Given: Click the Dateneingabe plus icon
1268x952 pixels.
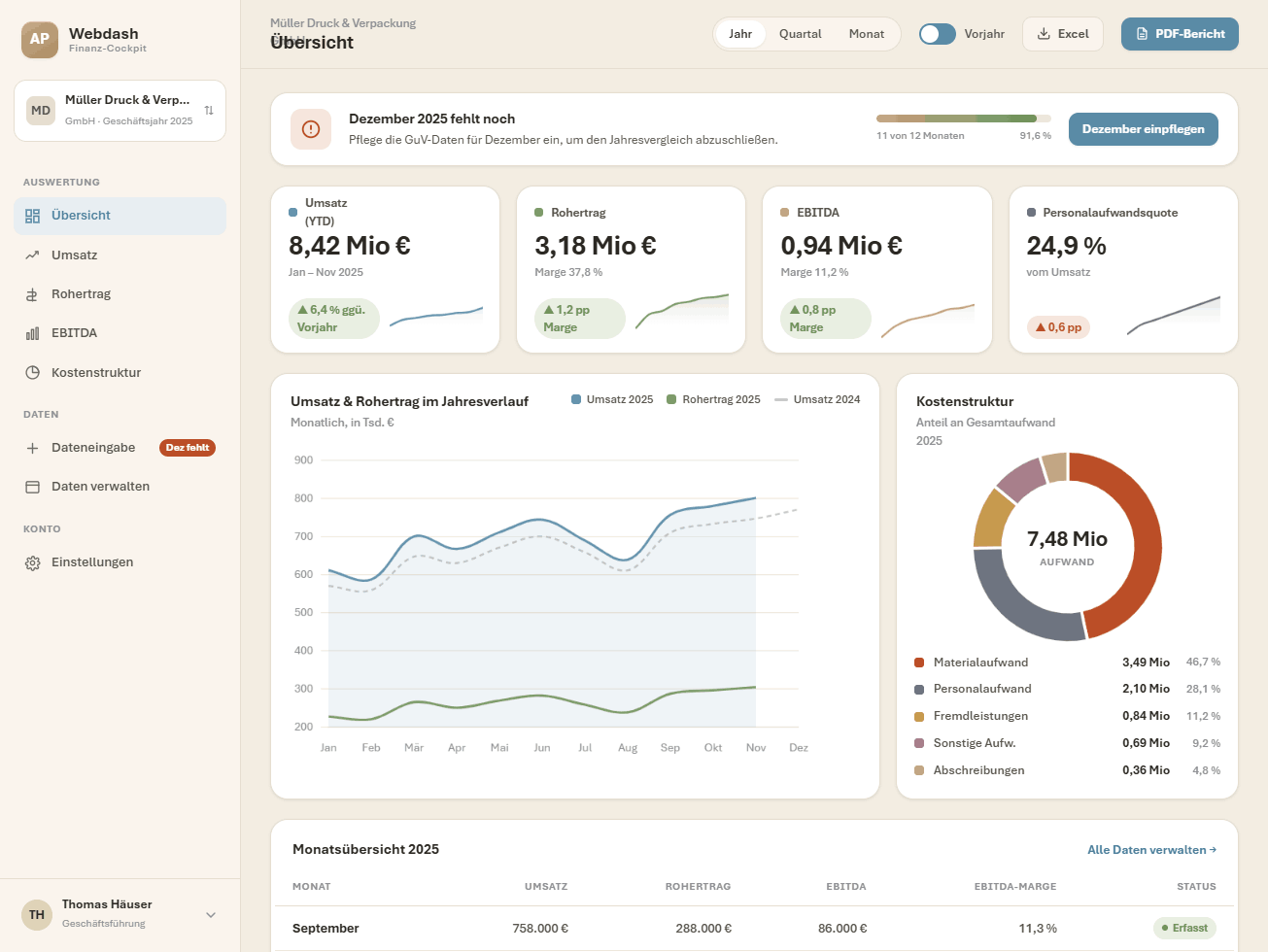Looking at the screenshot, I should [x=32, y=448].
